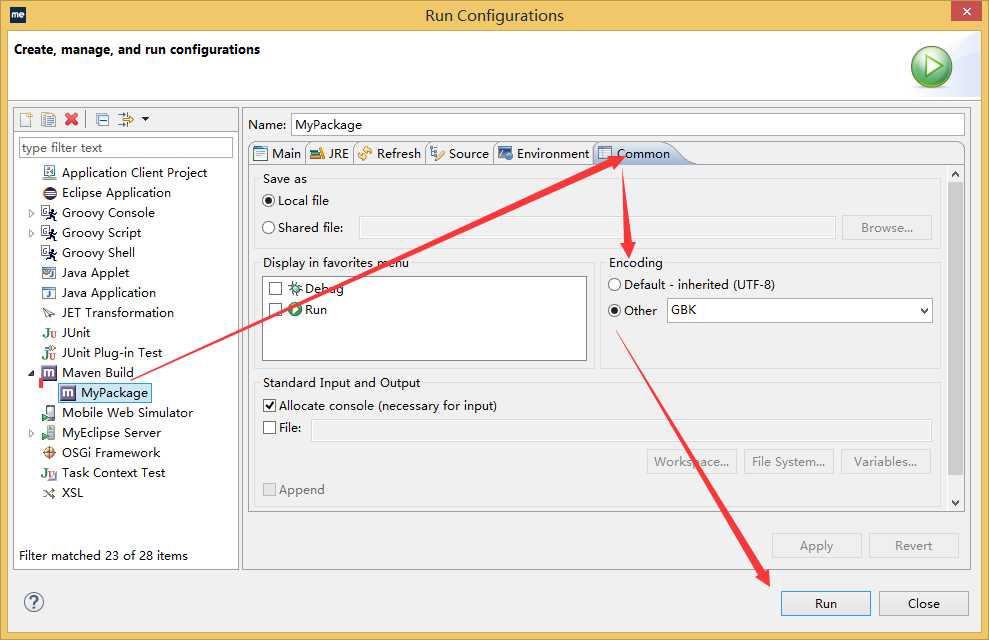
Task: Open the filter options dropdown arrow
Action: [146, 119]
